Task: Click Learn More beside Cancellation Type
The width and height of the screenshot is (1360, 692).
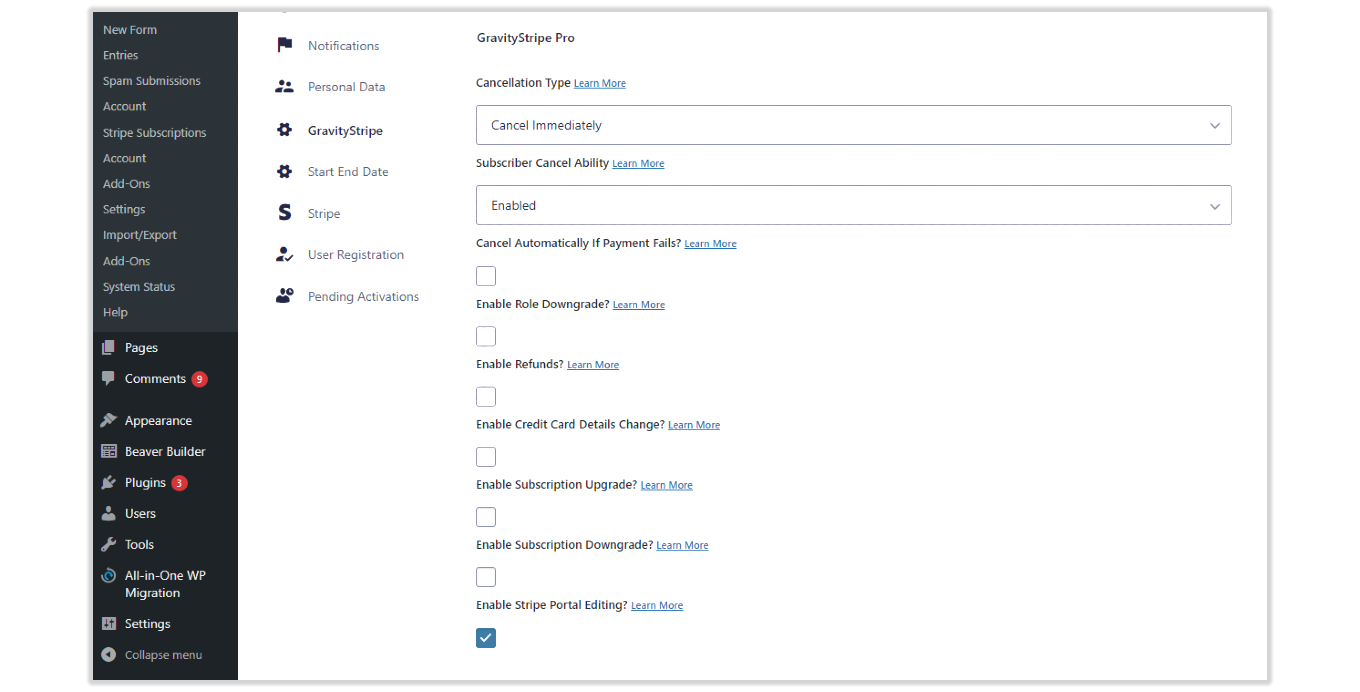Action: 600,84
